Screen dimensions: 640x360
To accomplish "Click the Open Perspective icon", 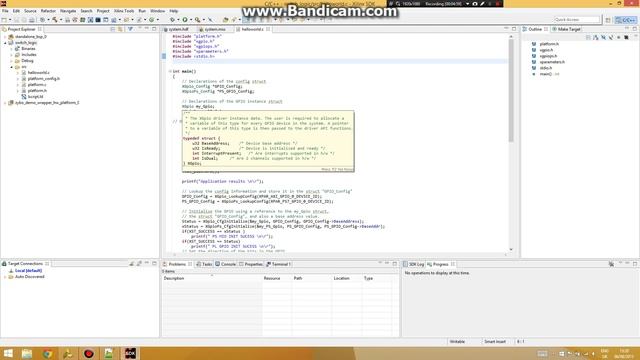I will click(608, 20).
